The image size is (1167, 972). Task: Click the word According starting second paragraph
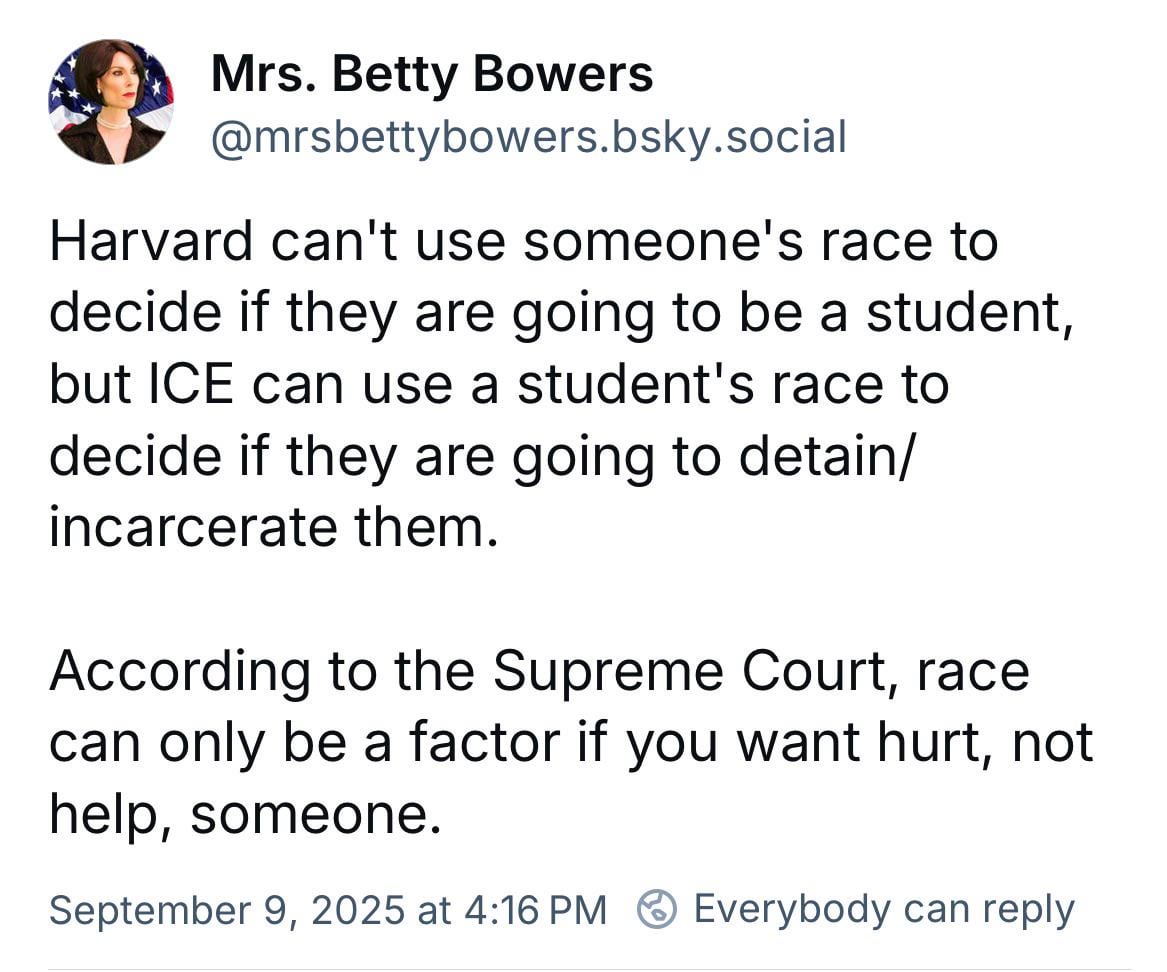(x=179, y=673)
